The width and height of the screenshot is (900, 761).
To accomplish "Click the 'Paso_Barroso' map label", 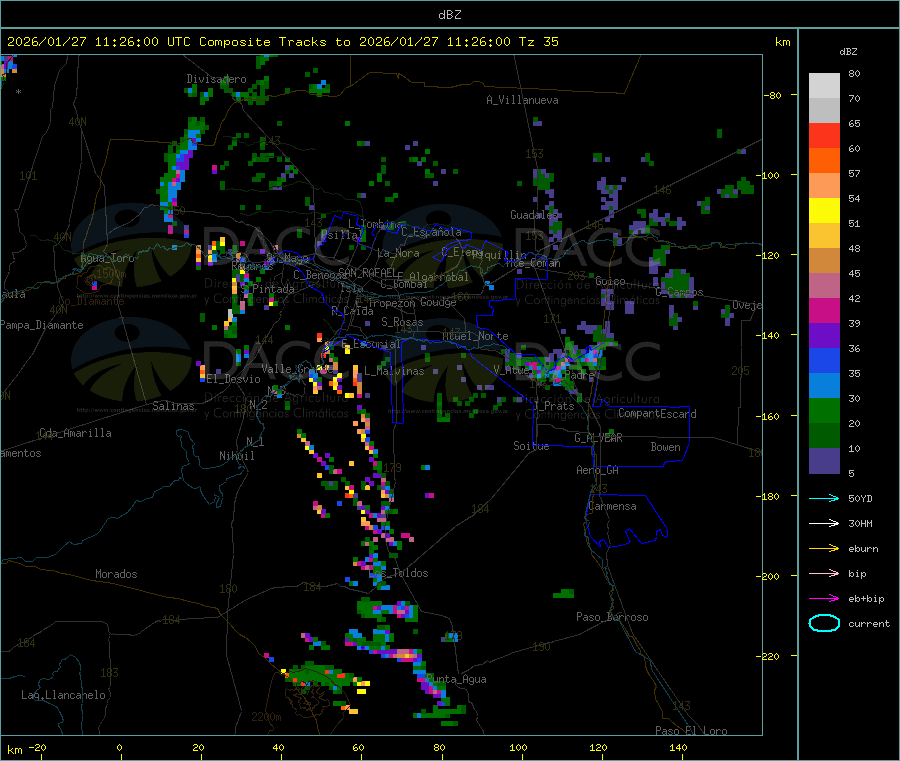I will (612, 617).
